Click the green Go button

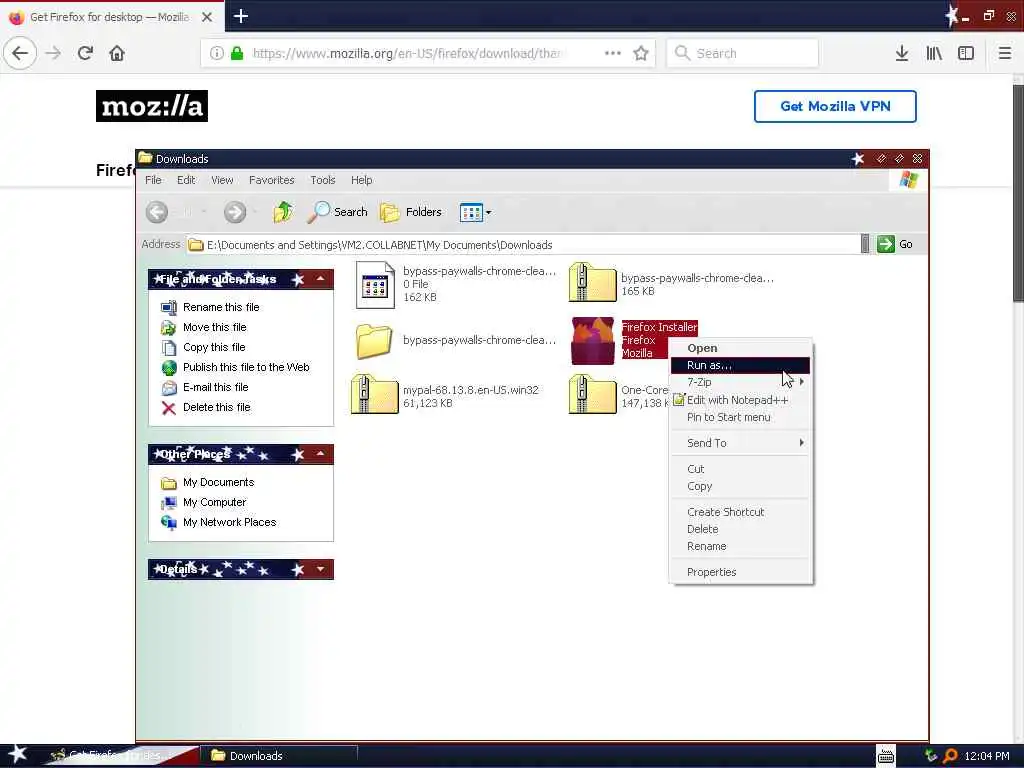(x=895, y=244)
